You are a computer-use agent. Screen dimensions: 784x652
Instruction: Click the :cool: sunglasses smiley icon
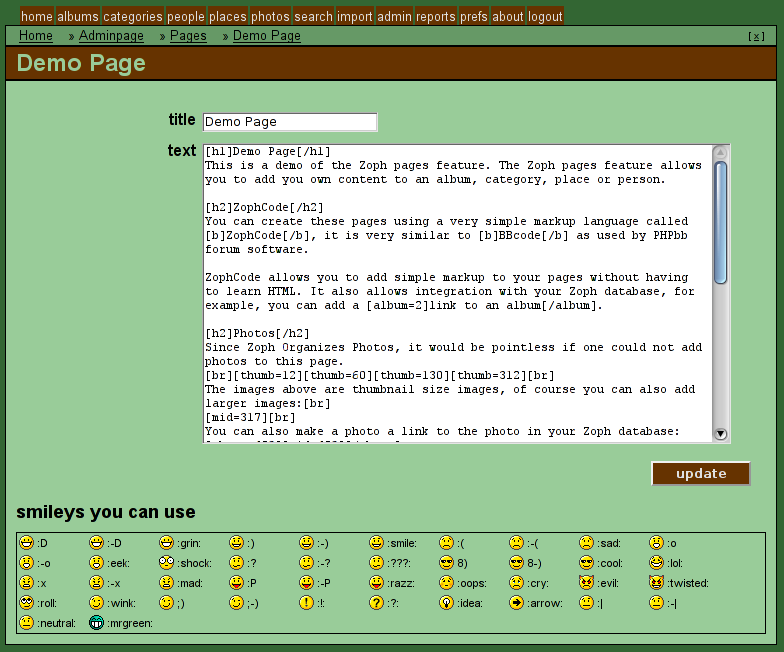586,563
